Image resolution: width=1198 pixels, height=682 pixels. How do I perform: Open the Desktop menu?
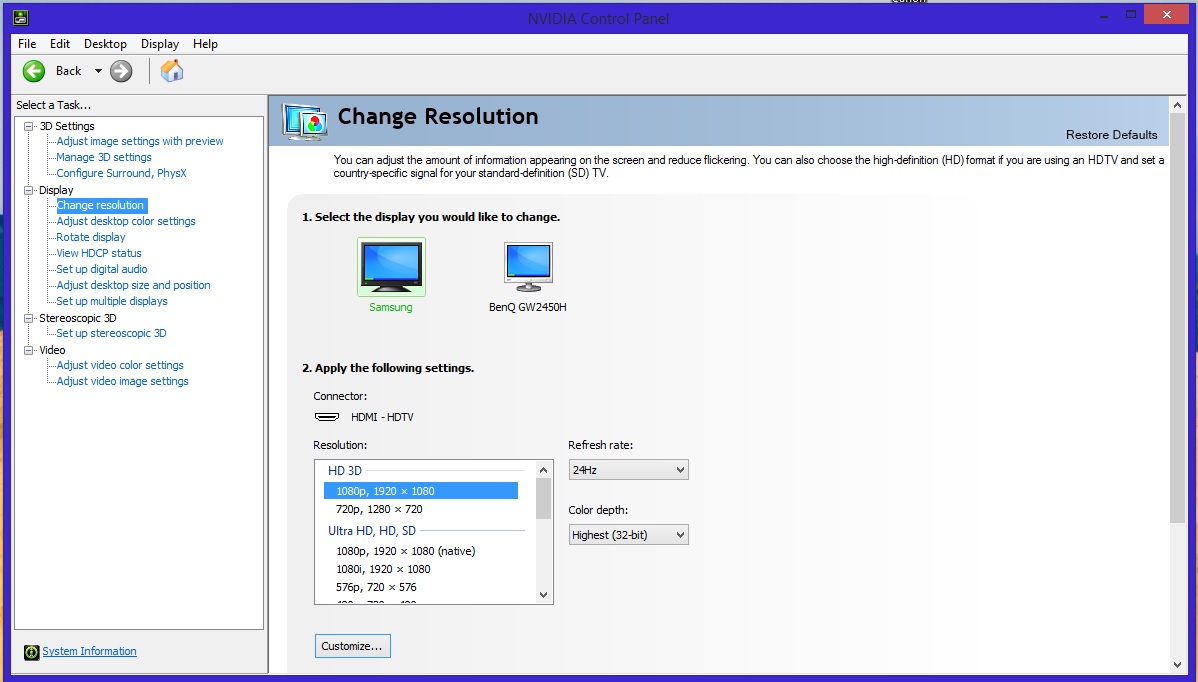(x=105, y=44)
